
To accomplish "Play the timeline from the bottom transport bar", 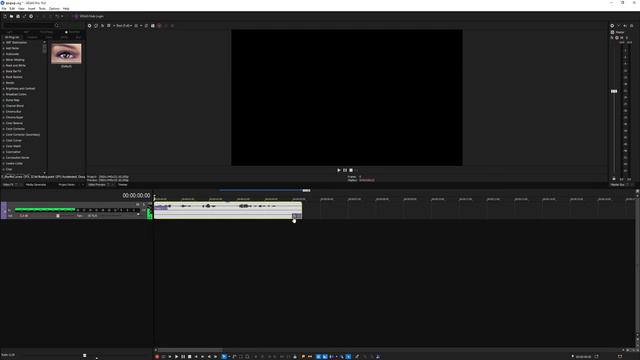I will pyautogui.click(x=177, y=357).
